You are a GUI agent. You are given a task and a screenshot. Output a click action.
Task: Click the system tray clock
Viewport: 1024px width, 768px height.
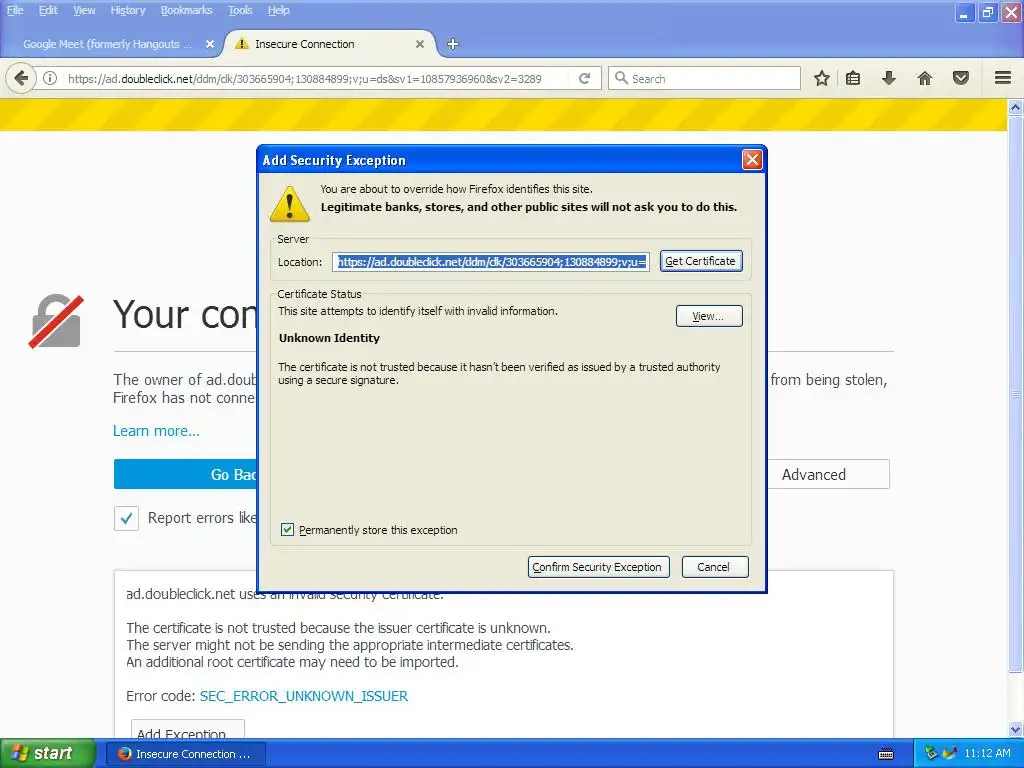click(x=987, y=753)
